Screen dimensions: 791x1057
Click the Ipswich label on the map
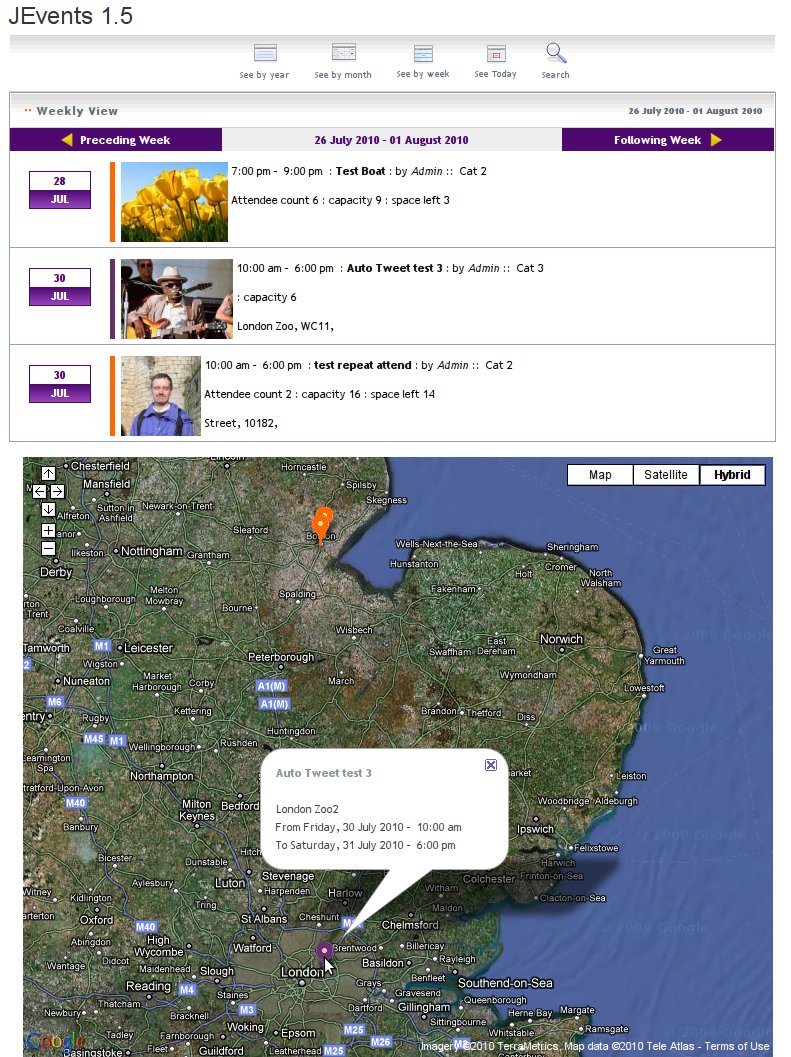[x=535, y=830]
